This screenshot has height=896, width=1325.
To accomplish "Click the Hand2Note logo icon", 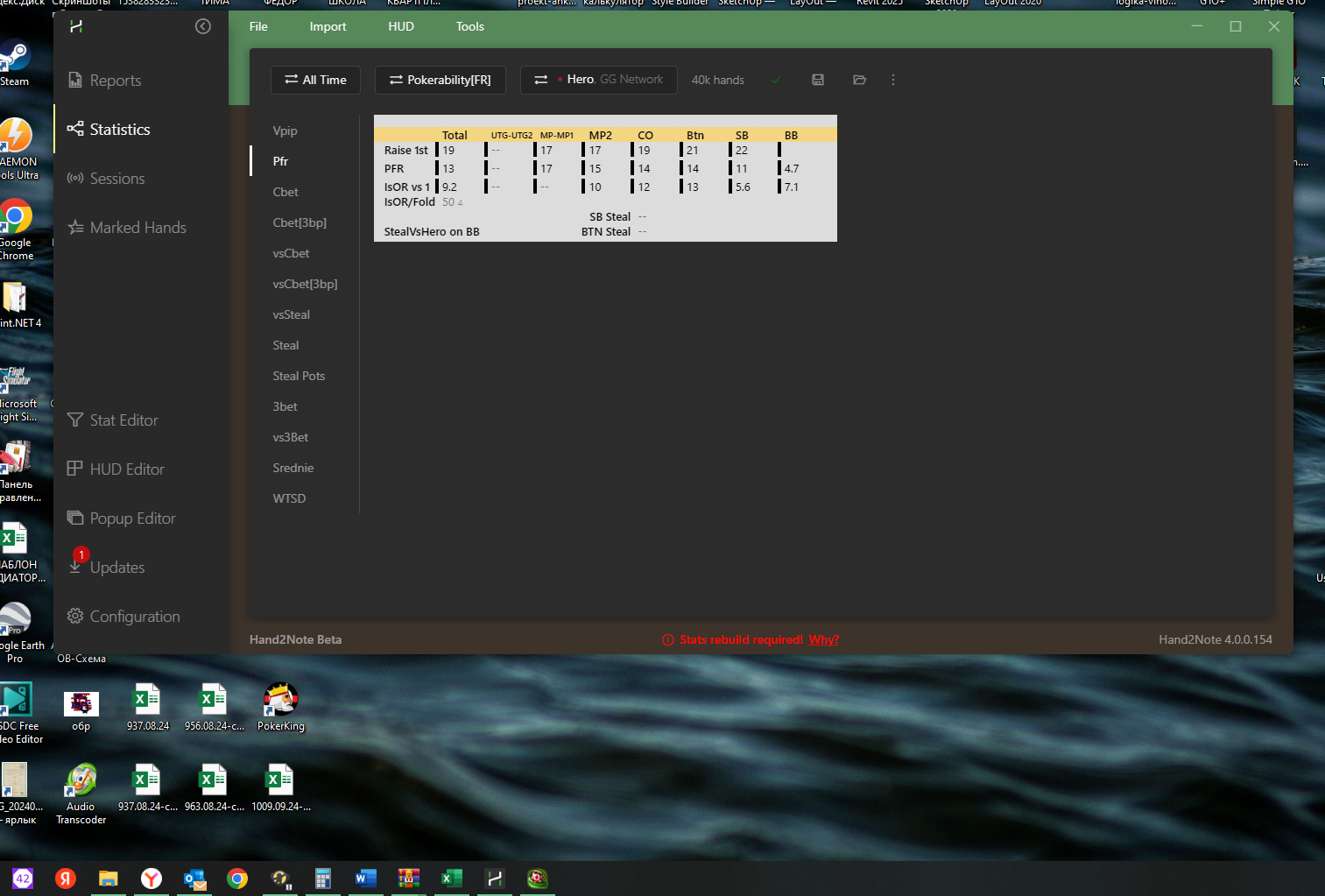I will (x=76, y=26).
